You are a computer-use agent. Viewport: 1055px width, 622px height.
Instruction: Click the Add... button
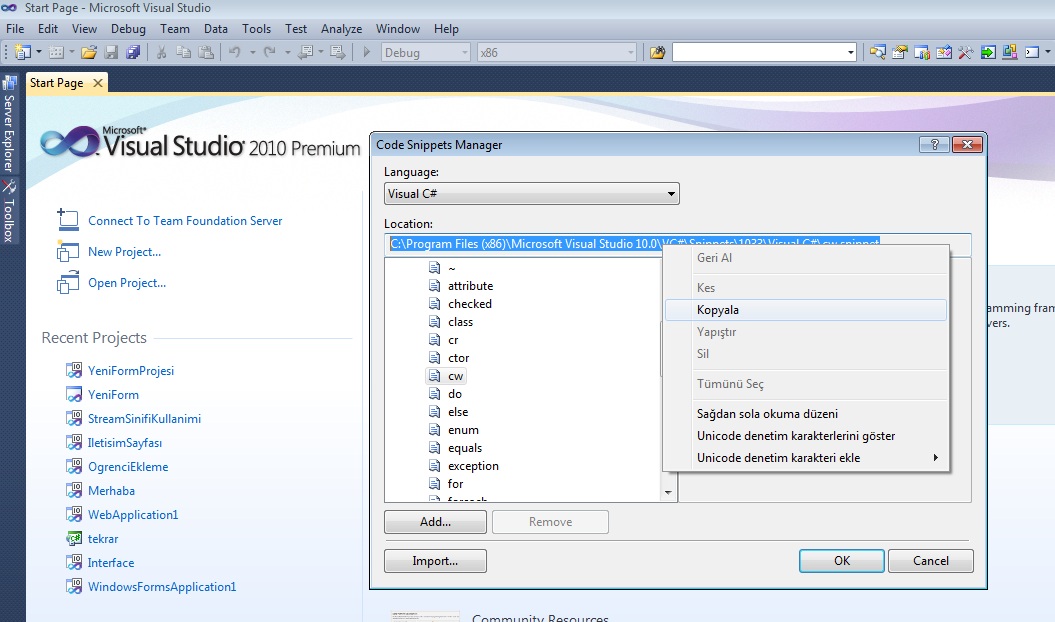click(435, 522)
